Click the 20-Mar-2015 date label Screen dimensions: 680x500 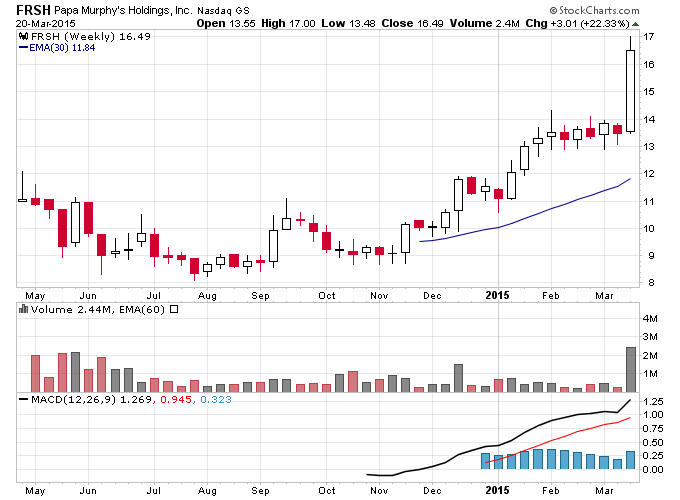click(46, 23)
